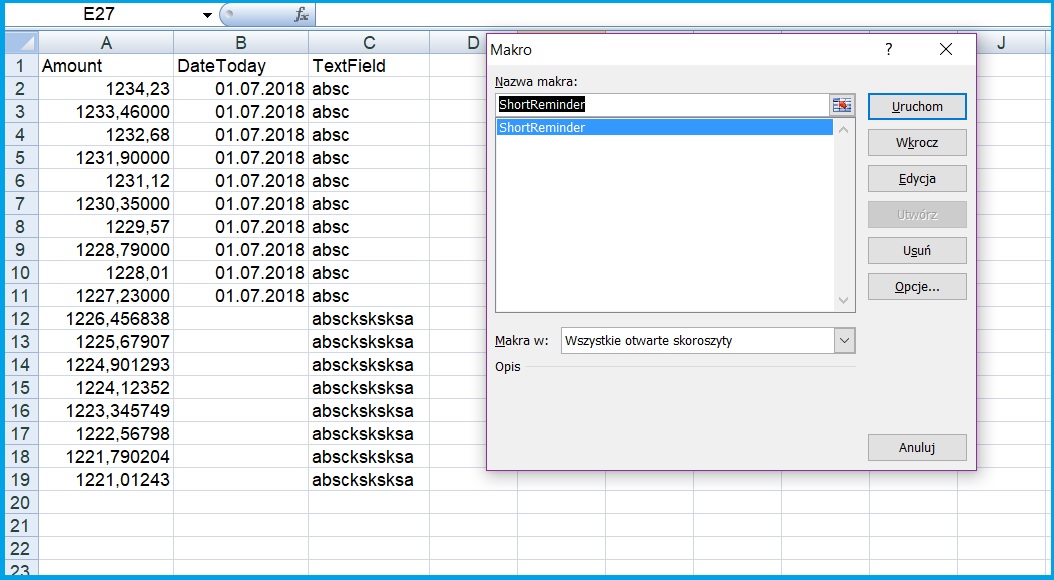Click the help question mark in Makro dialog
This screenshot has height=580, width=1054.
pyautogui.click(x=888, y=49)
